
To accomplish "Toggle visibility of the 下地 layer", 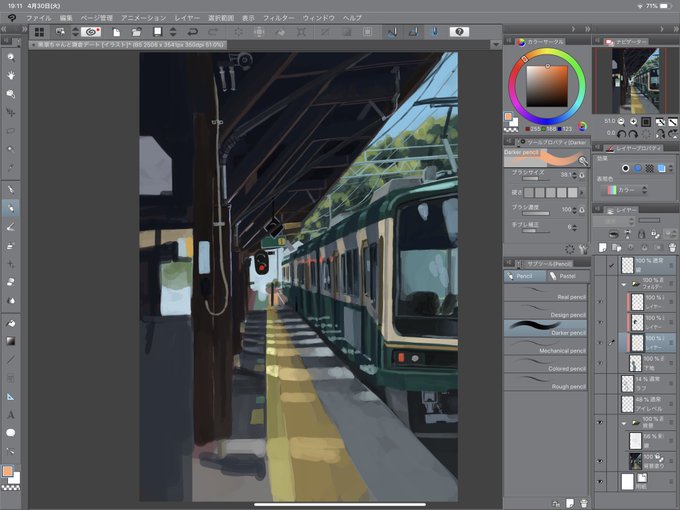I will tap(600, 363).
